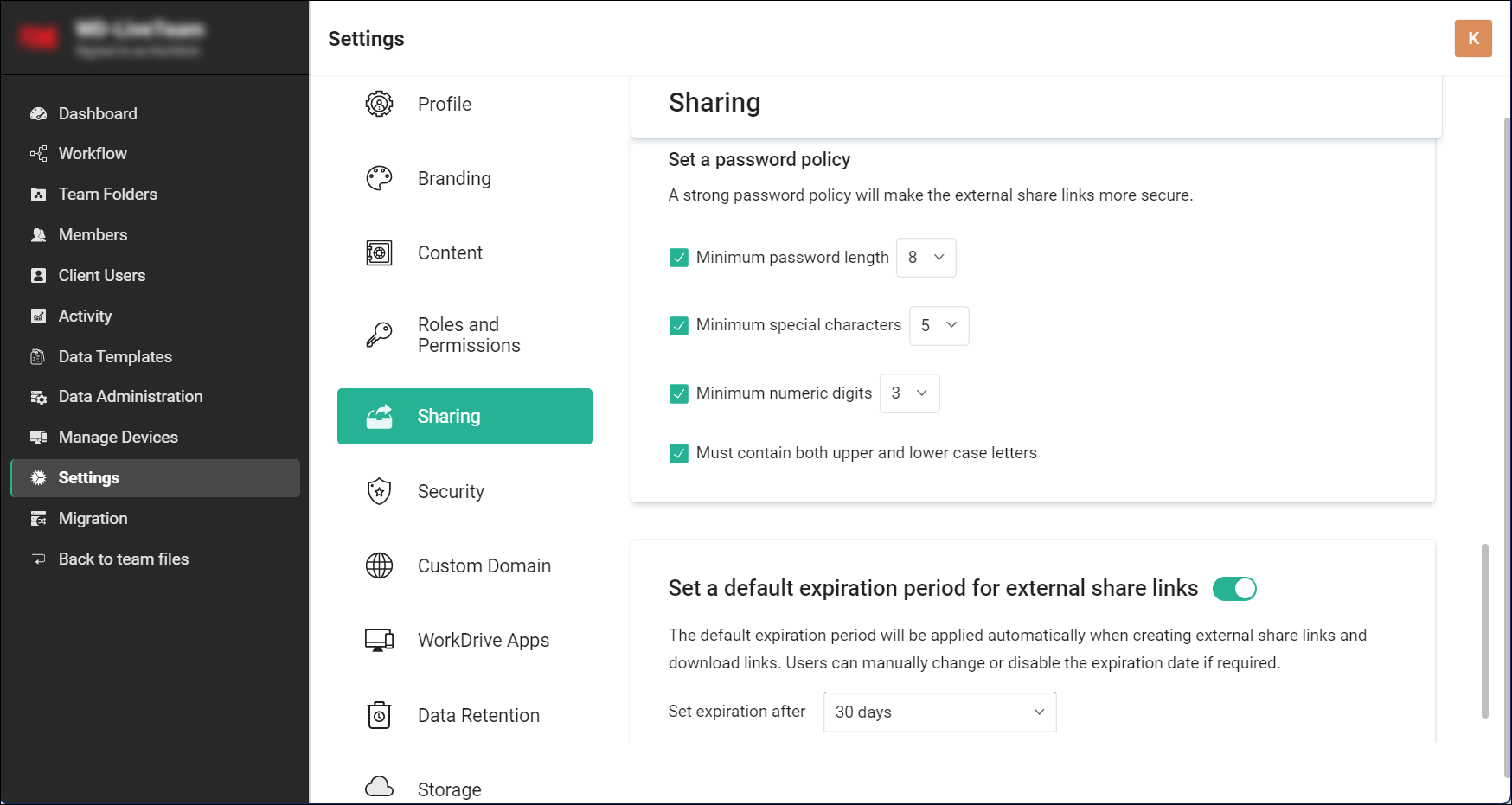This screenshot has width=1512, height=805.
Task: Click the Content settings icon
Action: click(x=379, y=252)
